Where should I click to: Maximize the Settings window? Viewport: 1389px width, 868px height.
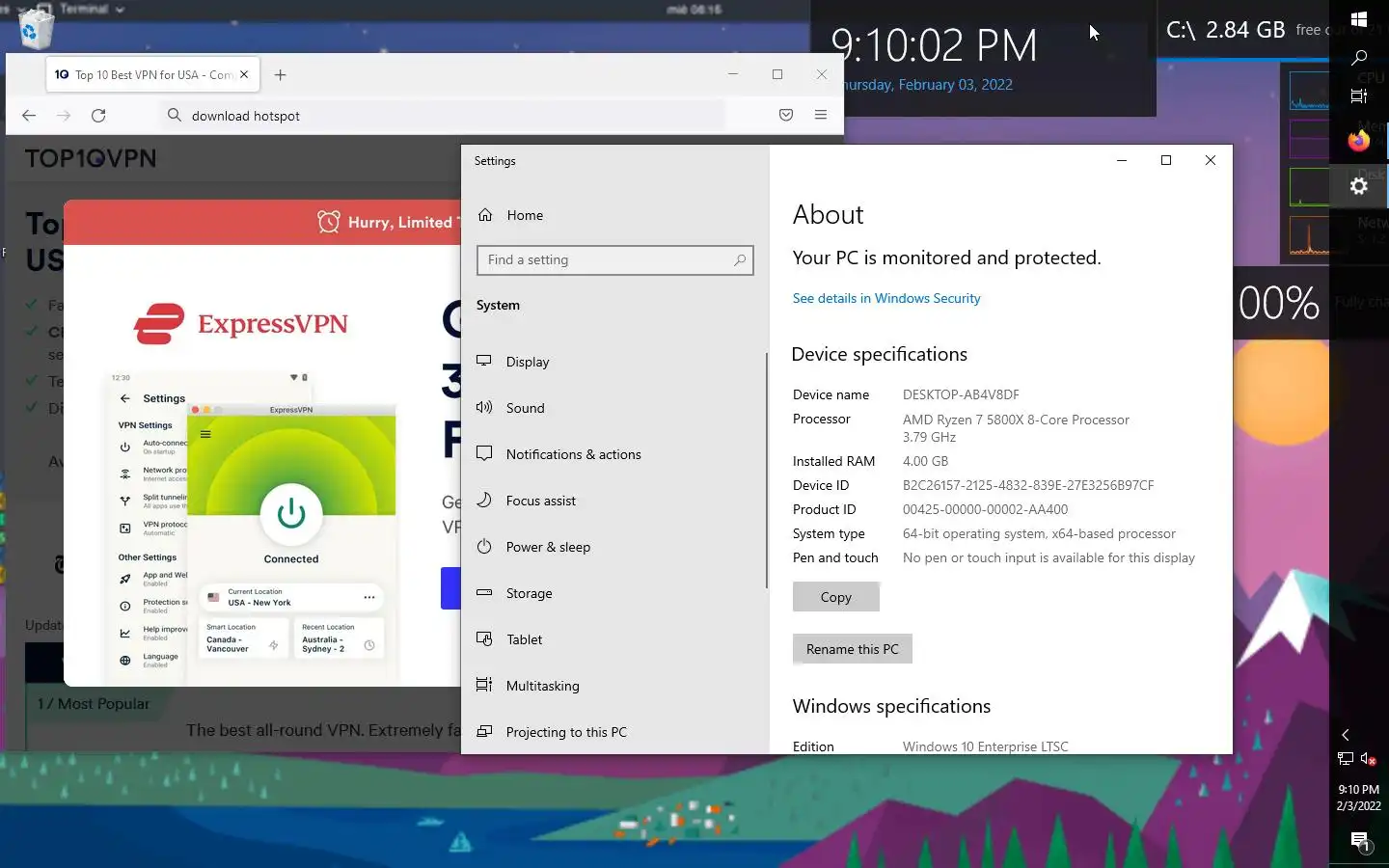tap(1166, 160)
